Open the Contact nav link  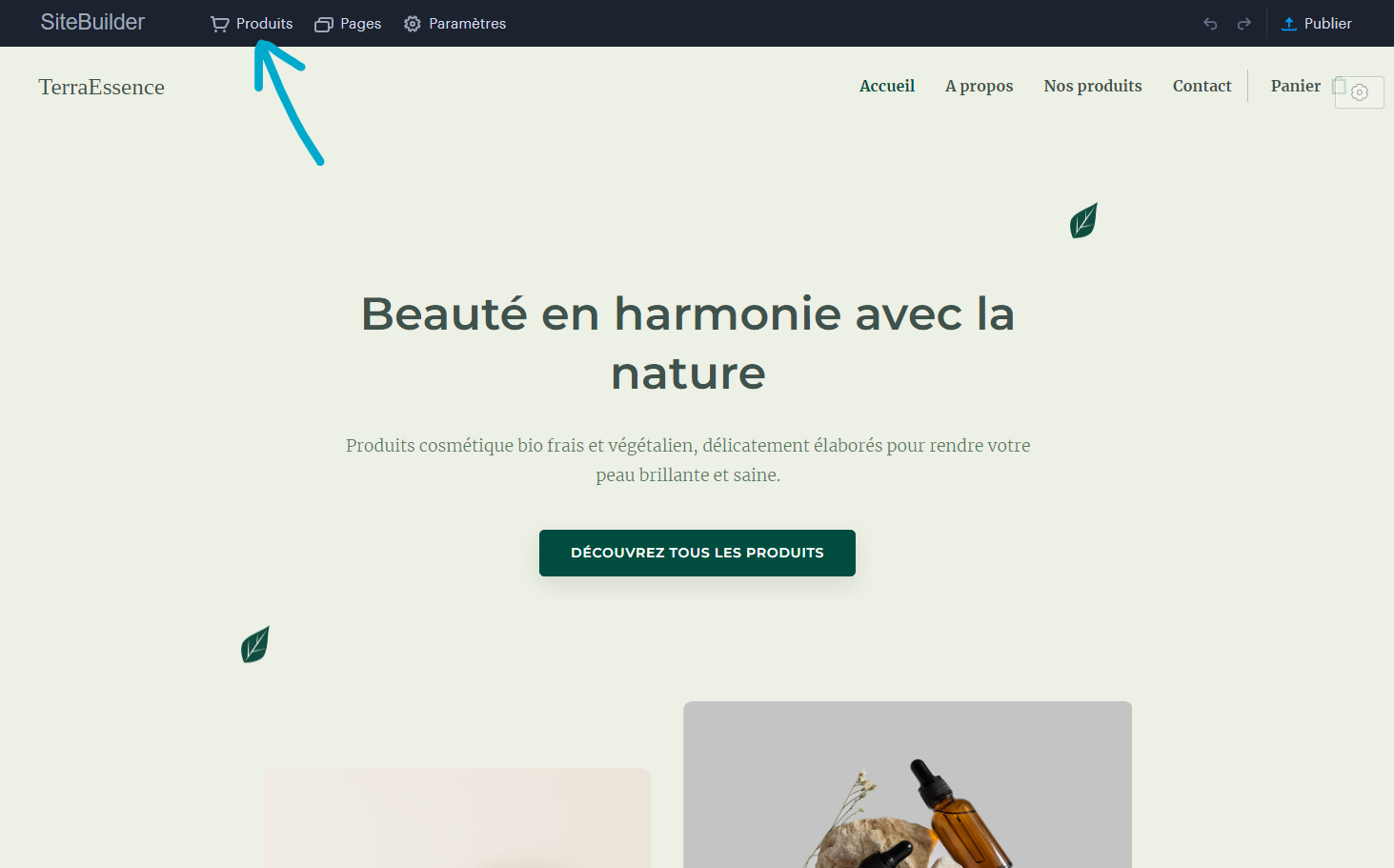coord(1202,86)
